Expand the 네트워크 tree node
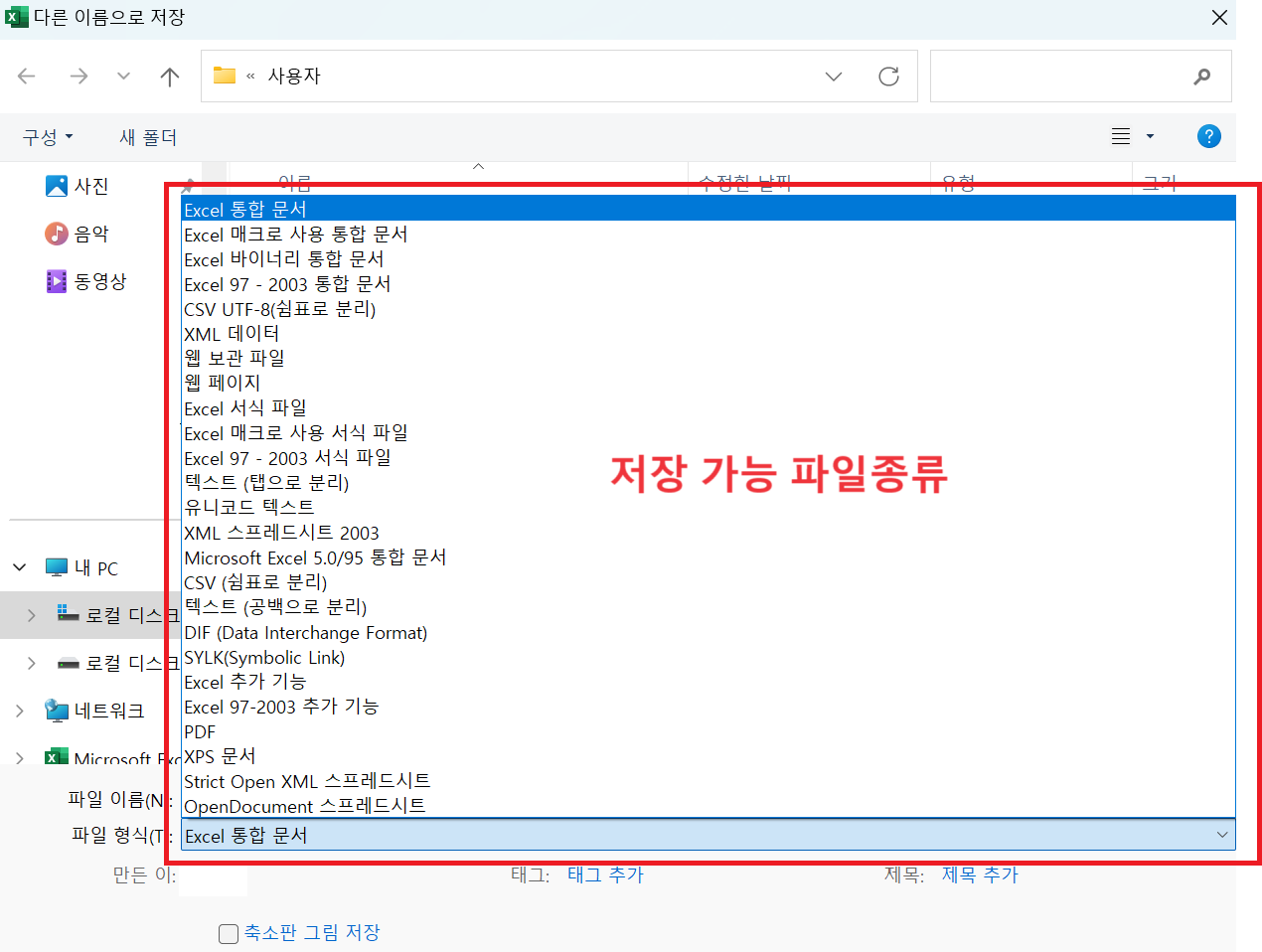Viewport: 1262px width, 952px height. click(20, 711)
